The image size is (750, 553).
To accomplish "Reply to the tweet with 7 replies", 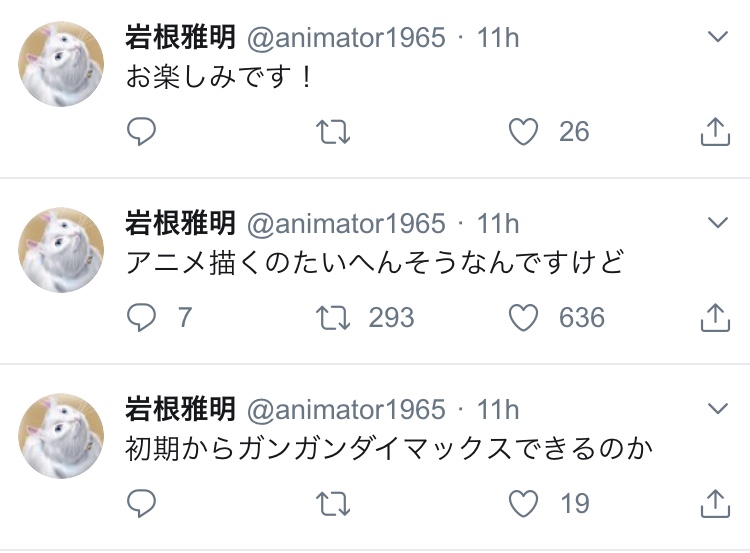I will click(x=142, y=318).
